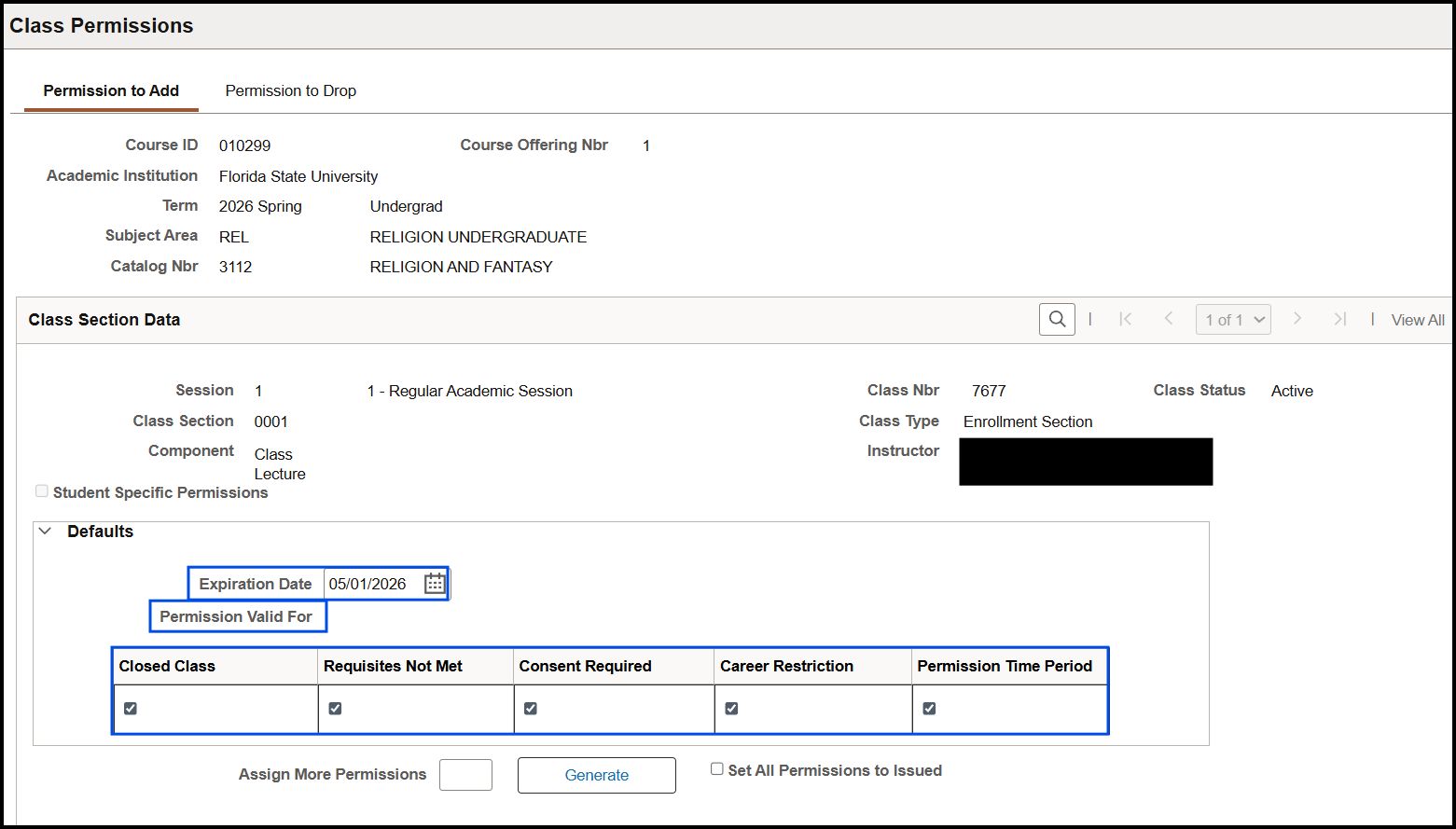The image size is (1456, 829).
Task: Uncheck the Closed Class checkbox
Action: coord(131,709)
